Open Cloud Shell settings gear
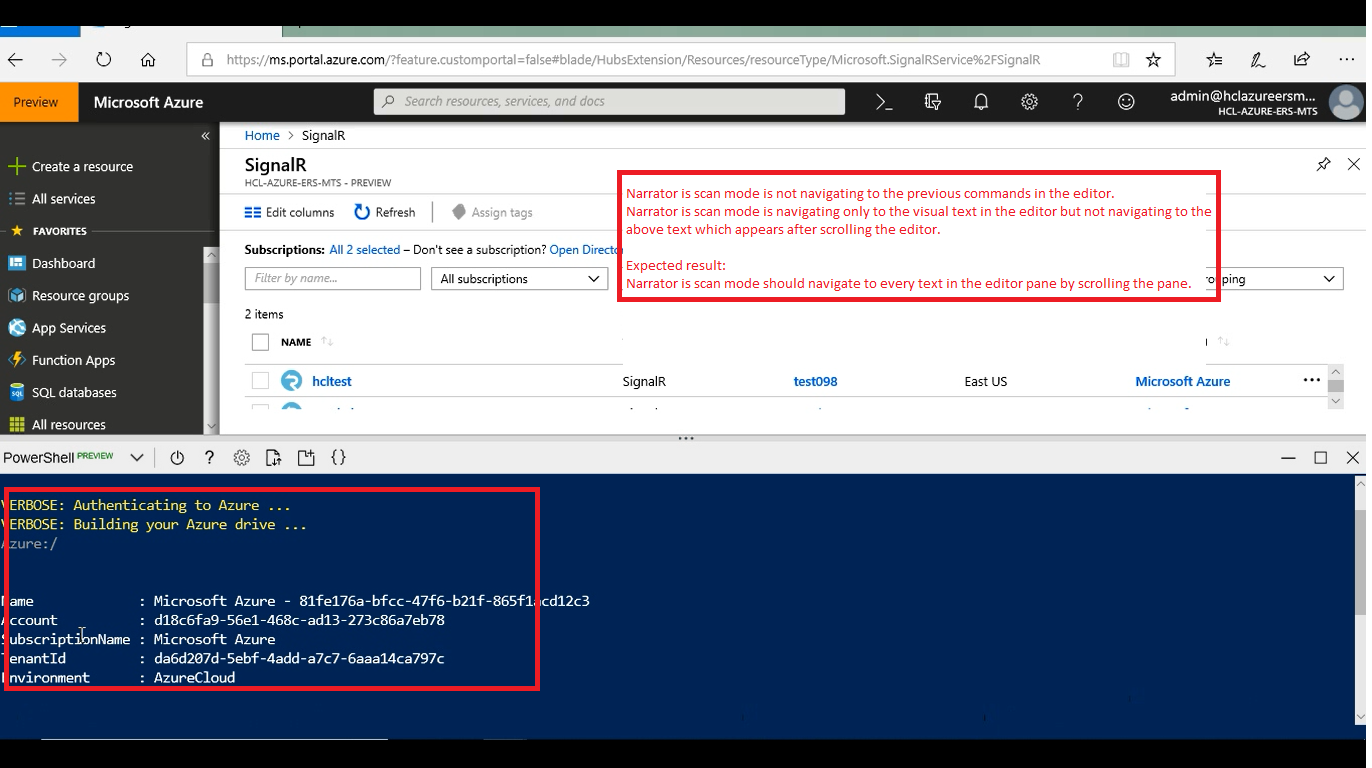 click(241, 457)
